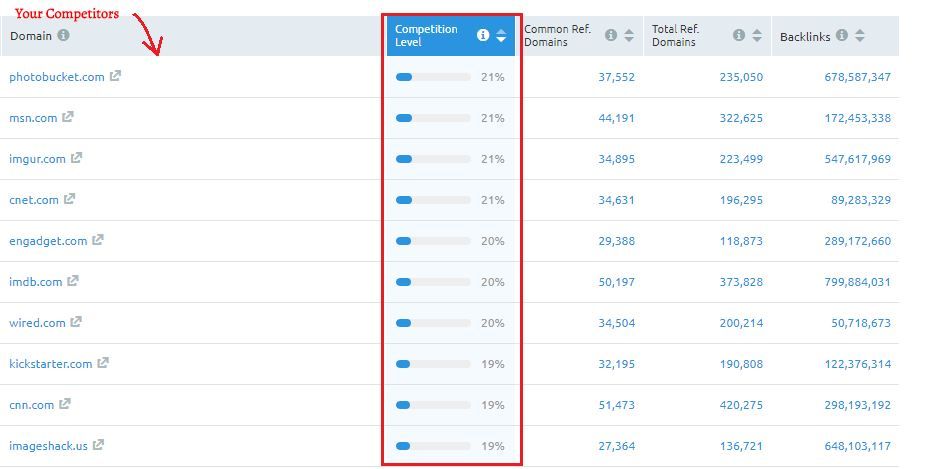Screen dimensions: 925x469
Task: Open the imageshack.us domain link
Action: tap(48, 446)
